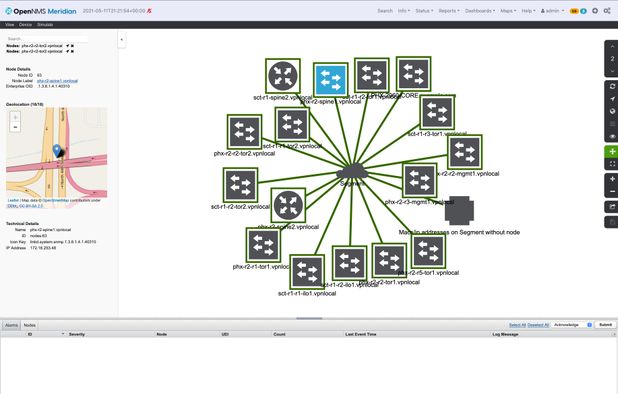Switch to the Nodes tab
This screenshot has width=618, height=394.
click(x=30, y=325)
